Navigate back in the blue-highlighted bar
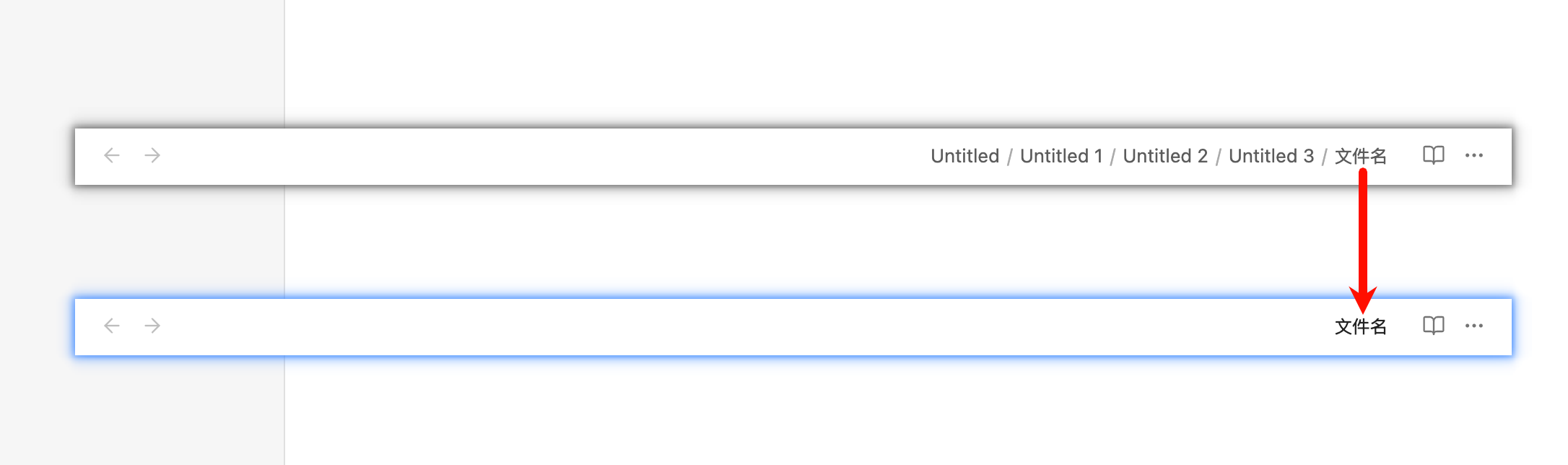Image resolution: width=1568 pixels, height=465 pixels. pos(111,326)
